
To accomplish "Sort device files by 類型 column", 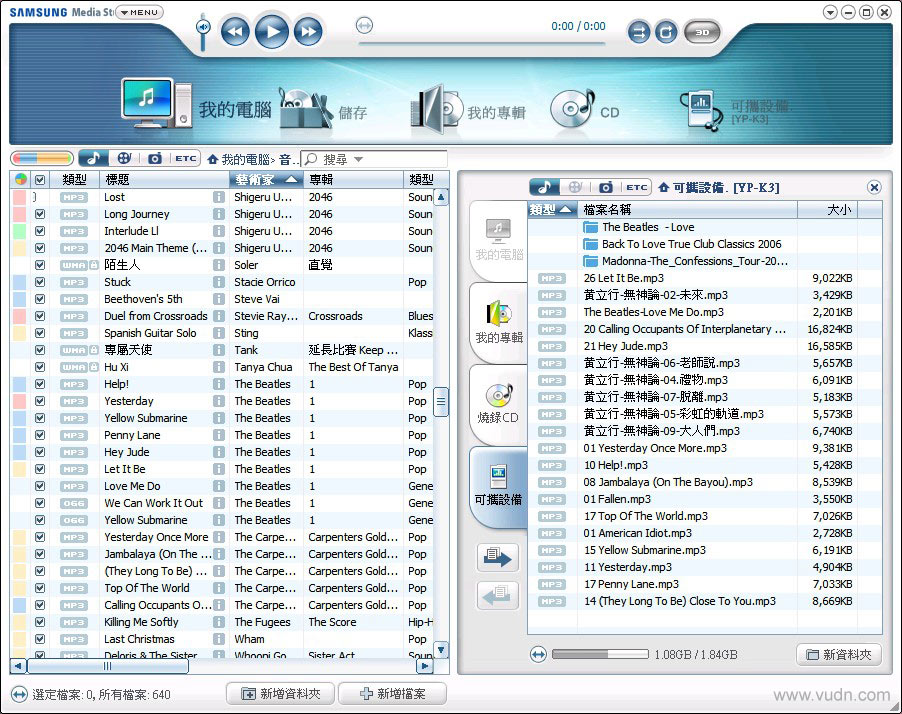I will 552,209.
